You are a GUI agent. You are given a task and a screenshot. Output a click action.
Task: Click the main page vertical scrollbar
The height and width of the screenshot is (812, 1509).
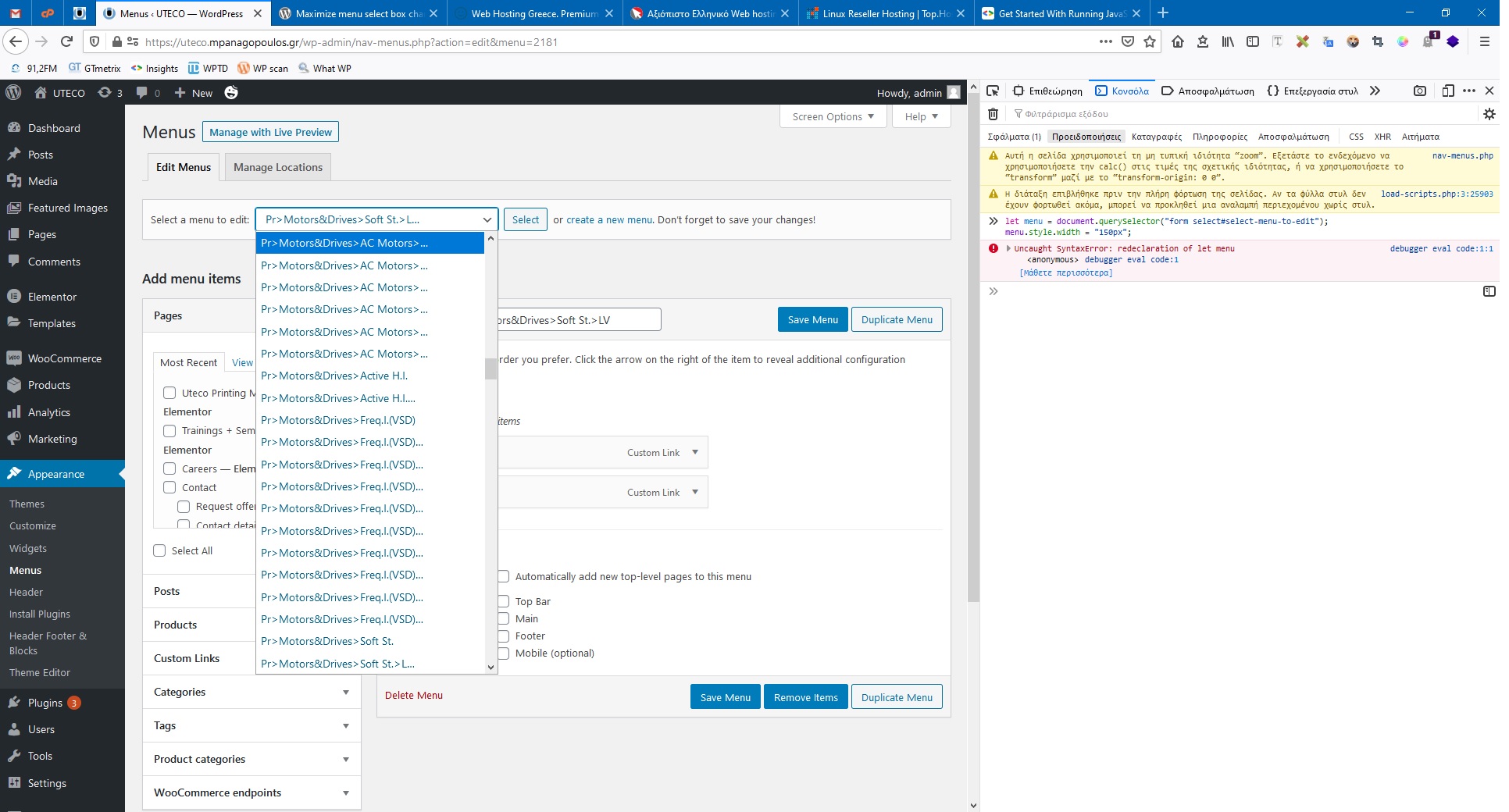click(x=973, y=347)
